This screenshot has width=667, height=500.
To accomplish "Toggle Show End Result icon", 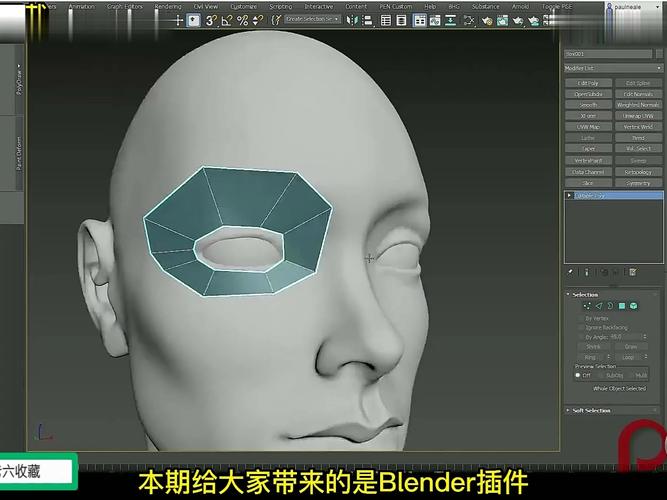I will 587,272.
